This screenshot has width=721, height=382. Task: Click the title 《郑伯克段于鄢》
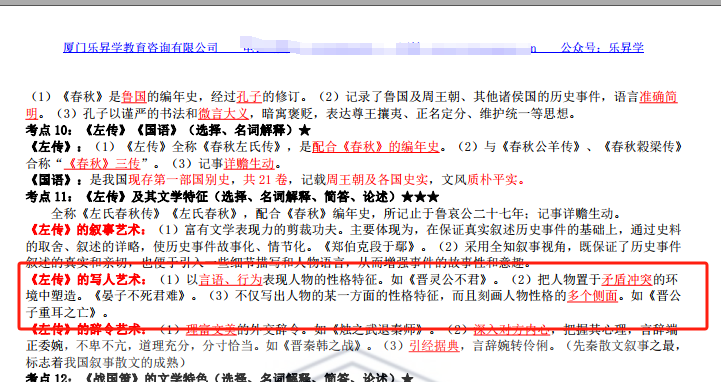[x=370, y=246]
